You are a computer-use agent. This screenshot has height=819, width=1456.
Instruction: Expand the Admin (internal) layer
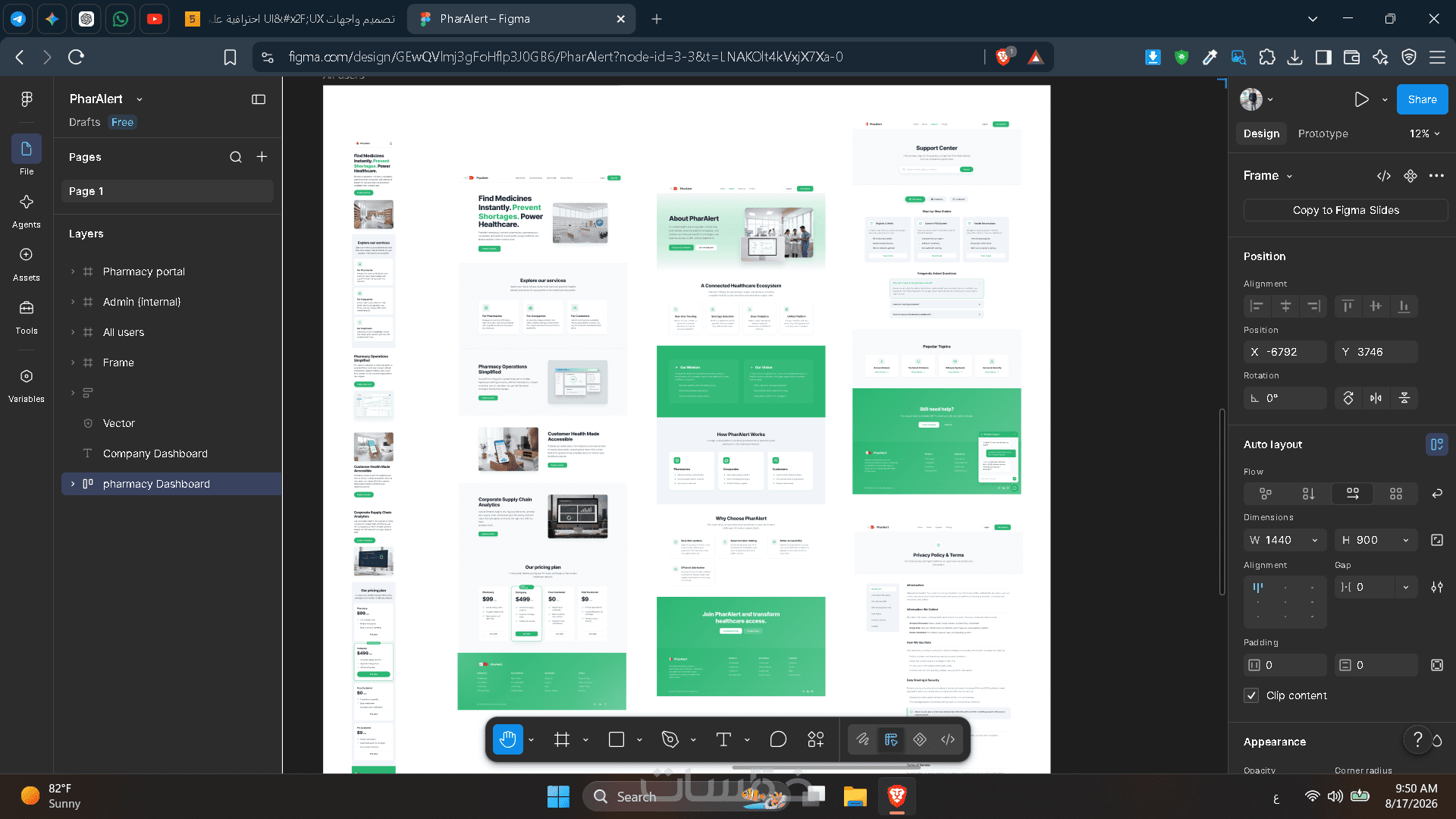point(73,302)
